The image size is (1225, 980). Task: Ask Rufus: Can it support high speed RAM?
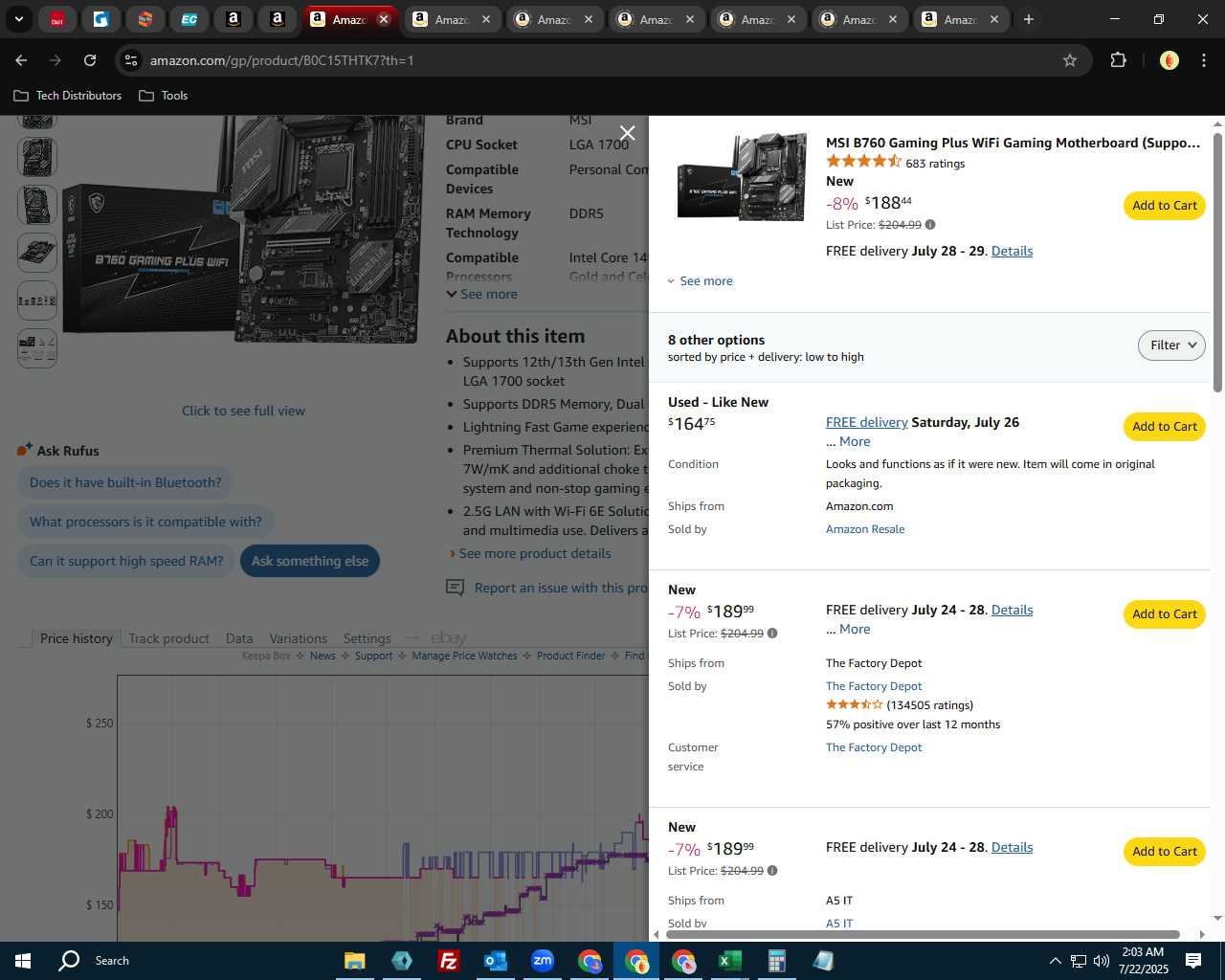click(x=126, y=561)
